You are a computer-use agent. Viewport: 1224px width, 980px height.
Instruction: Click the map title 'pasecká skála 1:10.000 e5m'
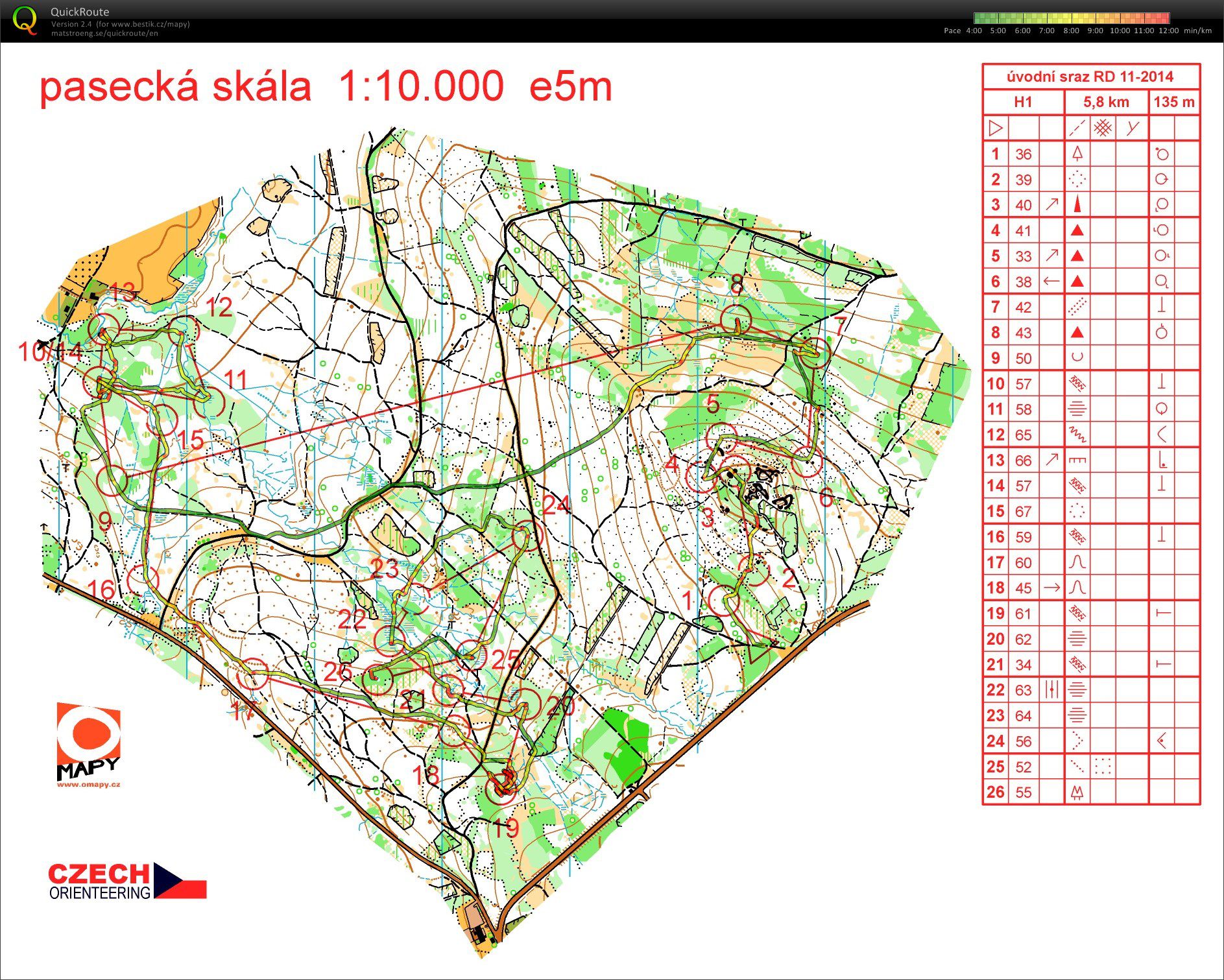point(326,86)
